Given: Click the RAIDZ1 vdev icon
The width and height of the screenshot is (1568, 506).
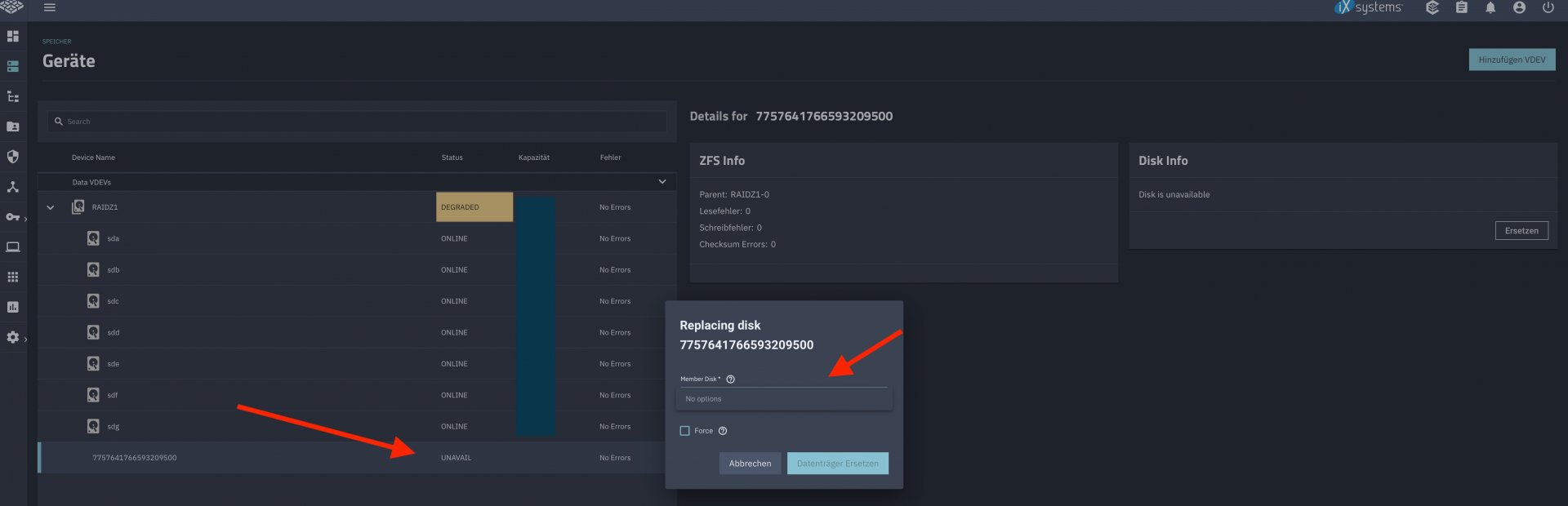Looking at the screenshot, I should tap(78, 207).
